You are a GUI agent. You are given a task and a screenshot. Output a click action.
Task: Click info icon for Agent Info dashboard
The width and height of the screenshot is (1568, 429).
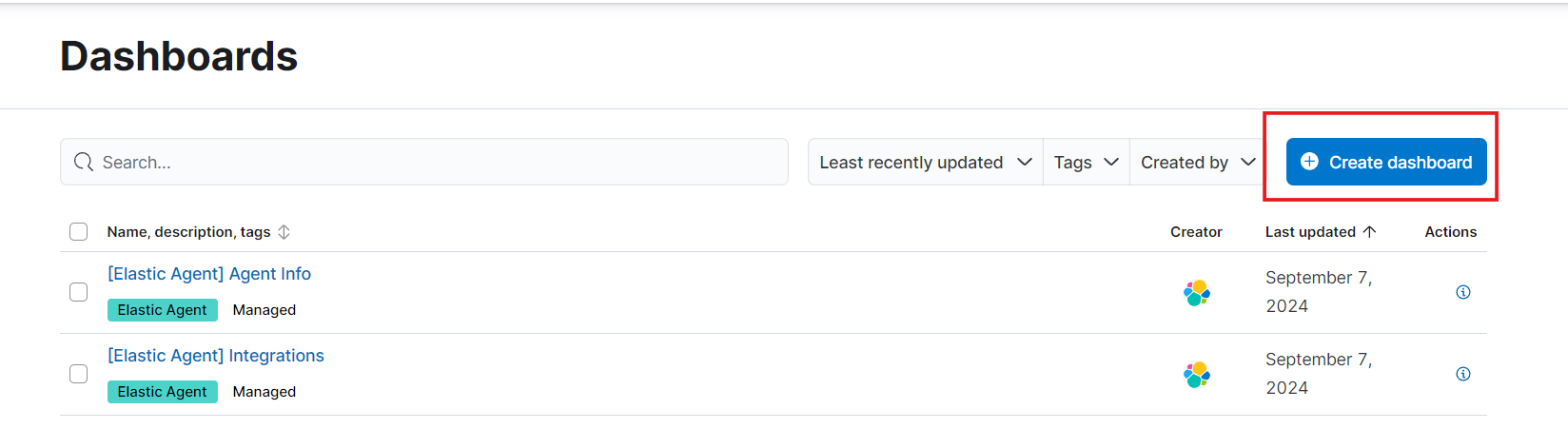point(1463,292)
